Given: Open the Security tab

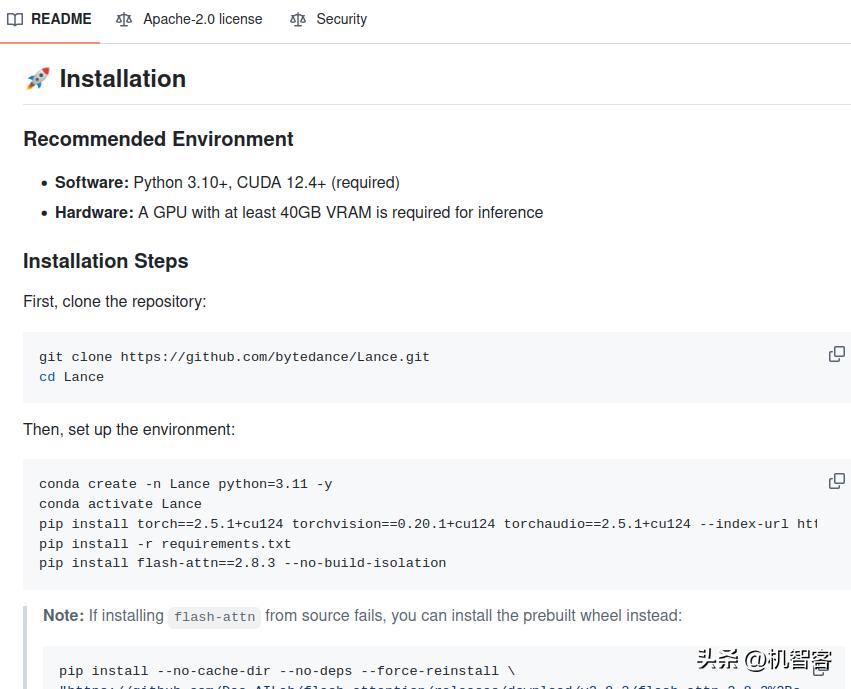Looking at the screenshot, I should (x=328, y=19).
